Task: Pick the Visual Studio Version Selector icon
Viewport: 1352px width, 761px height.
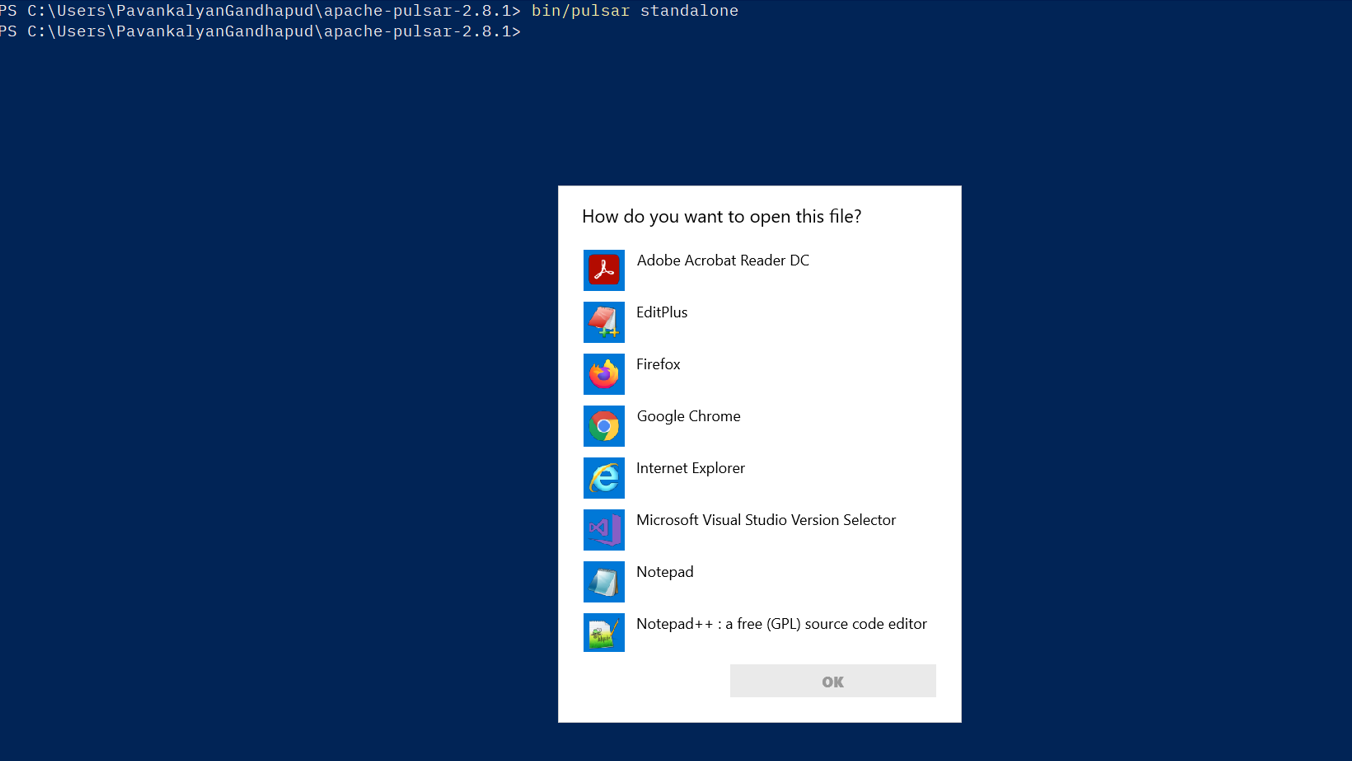Action: pyautogui.click(x=604, y=530)
